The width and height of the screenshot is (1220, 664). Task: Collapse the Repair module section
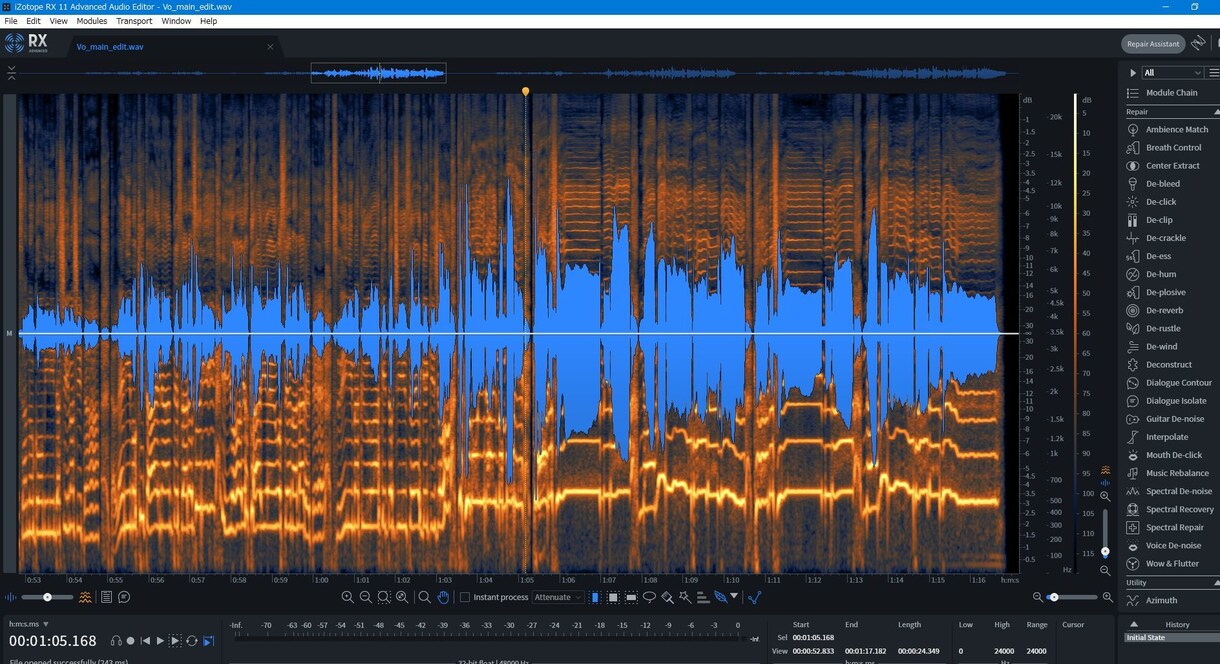(x=1216, y=112)
